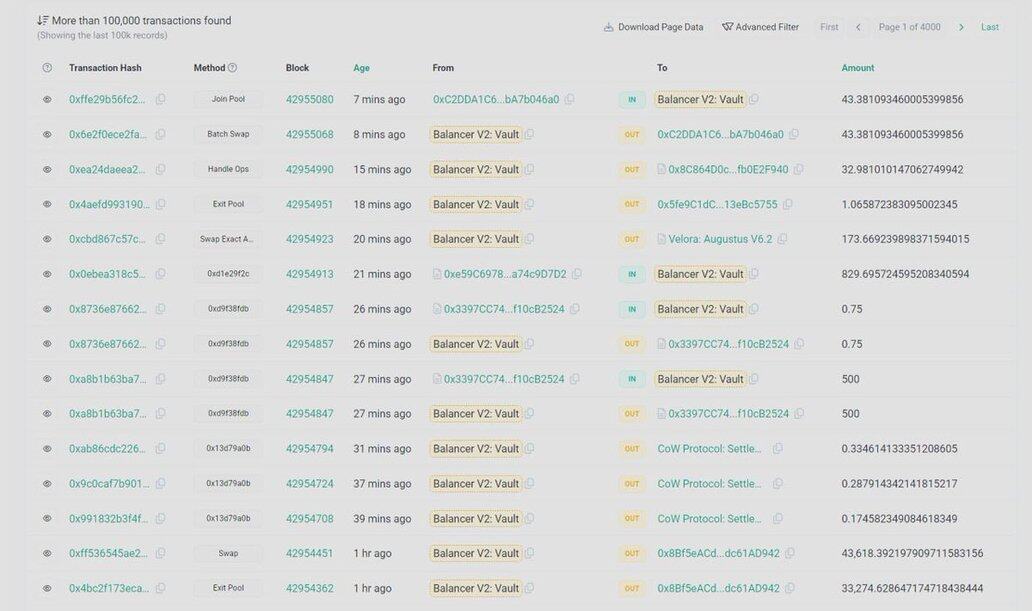Click the help icon in the table header
The image size is (1032, 611).
[47, 68]
